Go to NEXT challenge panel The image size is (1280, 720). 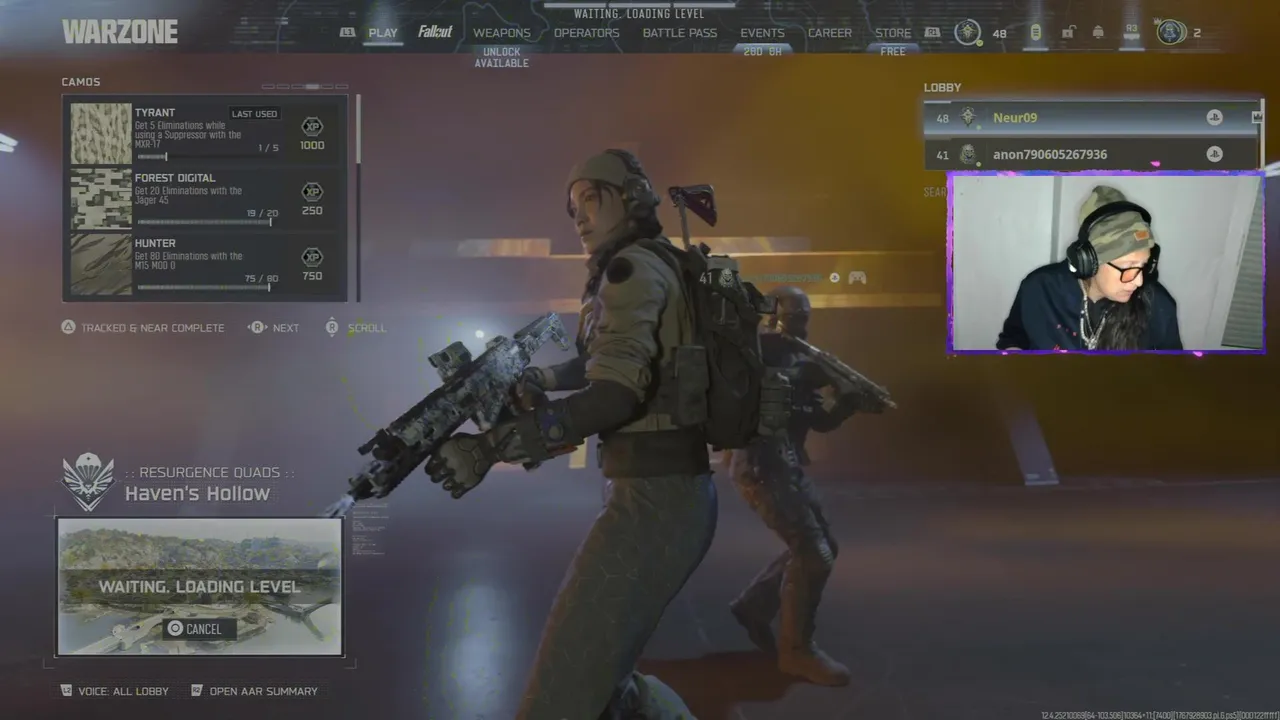pos(286,328)
